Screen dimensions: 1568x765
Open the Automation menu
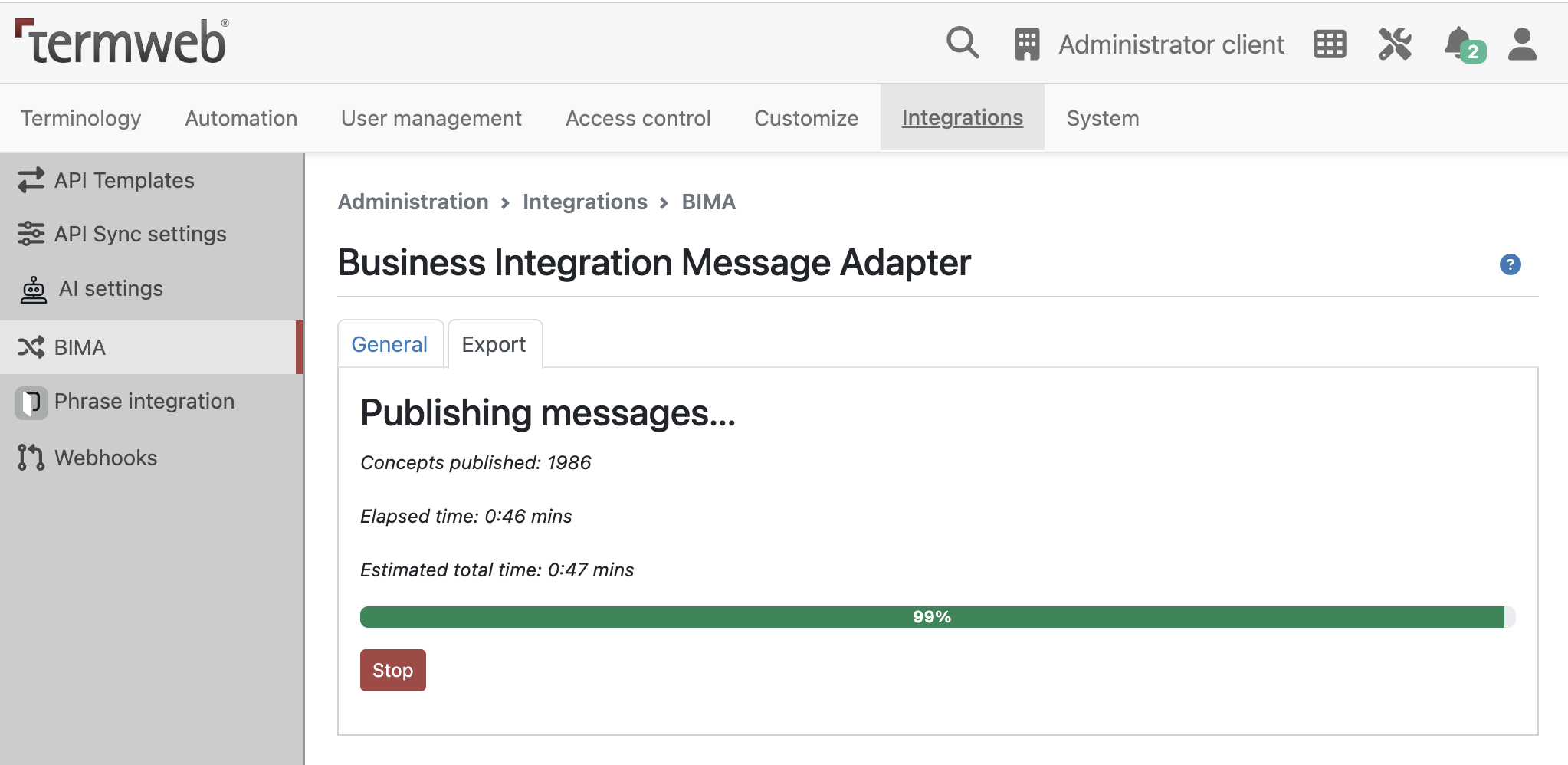[241, 118]
